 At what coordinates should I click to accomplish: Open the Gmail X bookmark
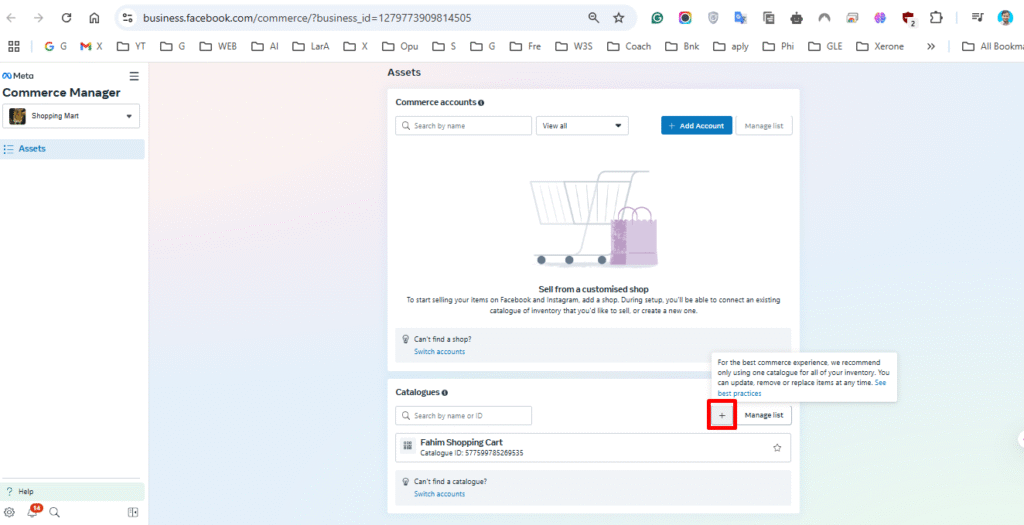[x=91, y=46]
